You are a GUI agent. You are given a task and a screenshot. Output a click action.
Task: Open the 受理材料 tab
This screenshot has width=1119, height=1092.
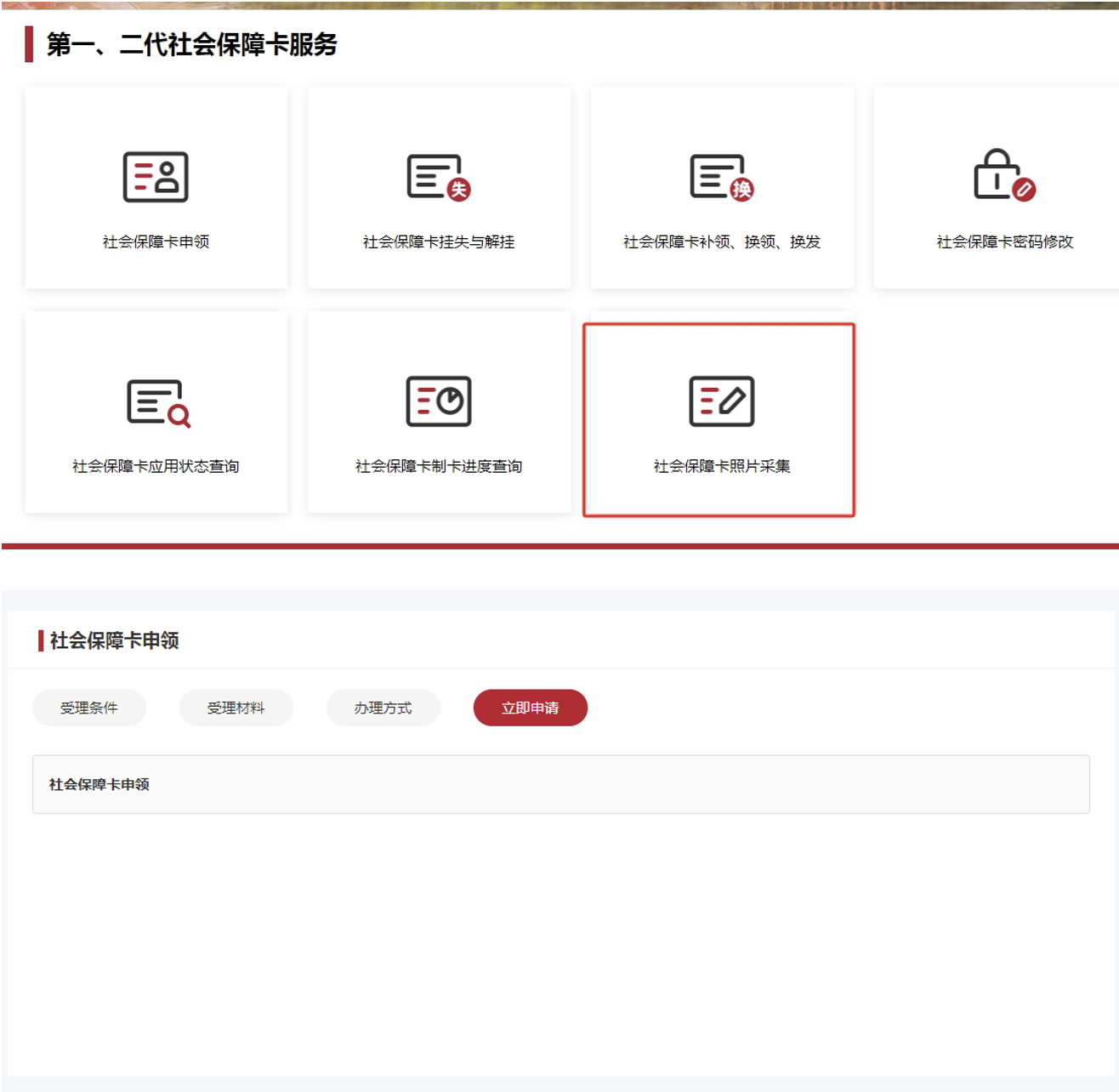click(236, 707)
